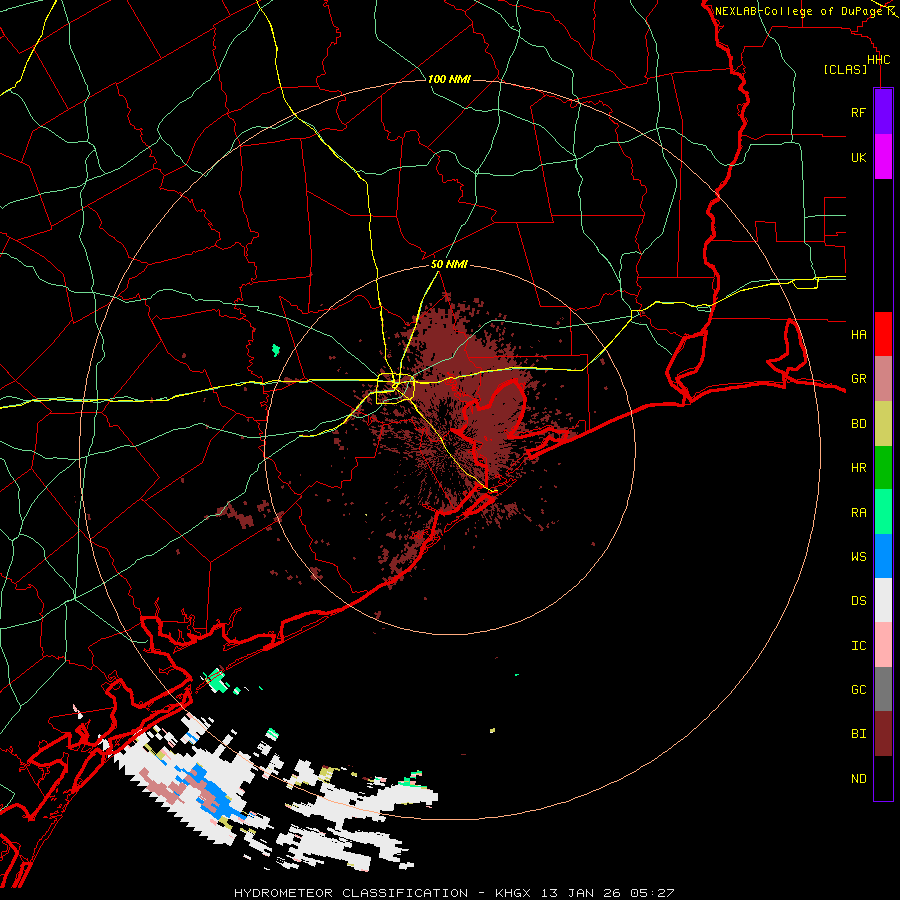The width and height of the screenshot is (900, 900).
Task: Click the 'BI' legend label
Action: 858,734
